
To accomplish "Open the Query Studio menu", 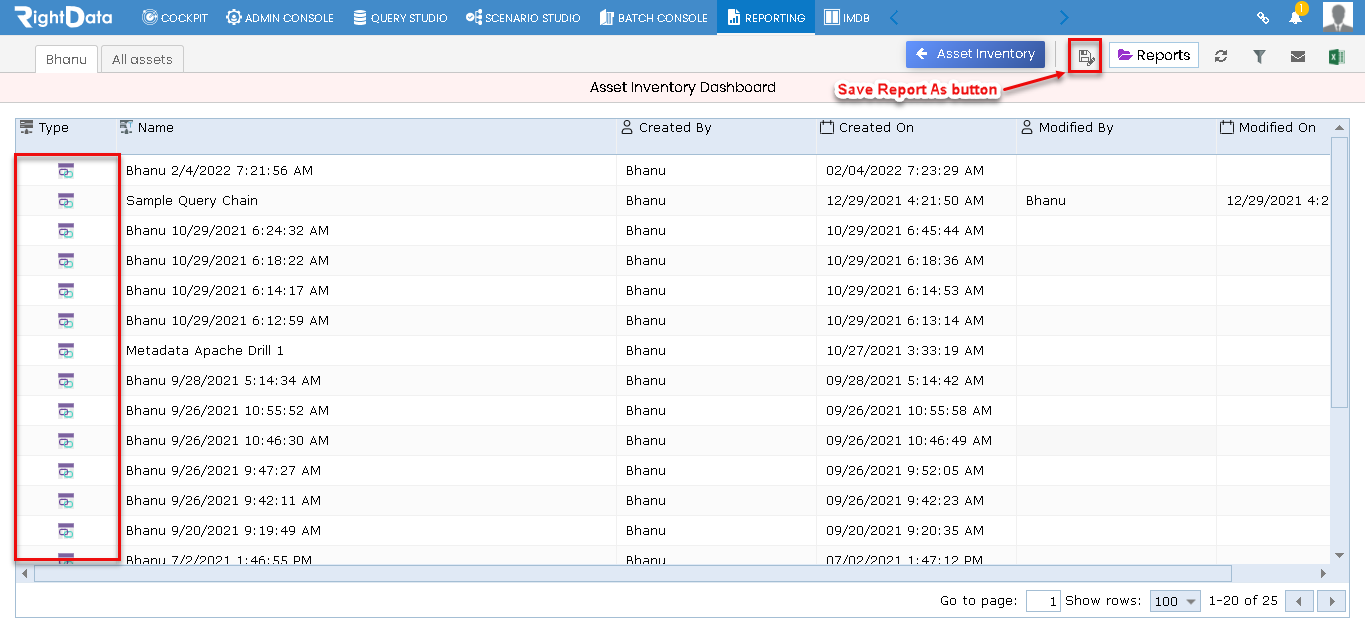I will click(400, 18).
